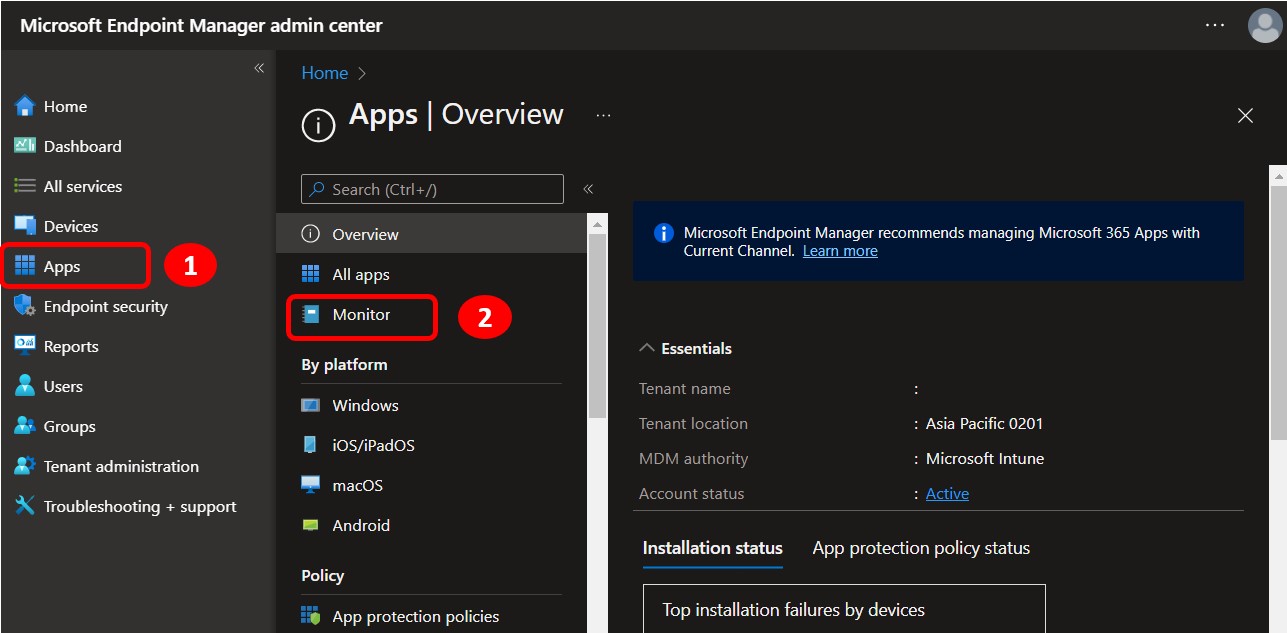Open the Users section
This screenshot has height=633, width=1287.
point(64,386)
